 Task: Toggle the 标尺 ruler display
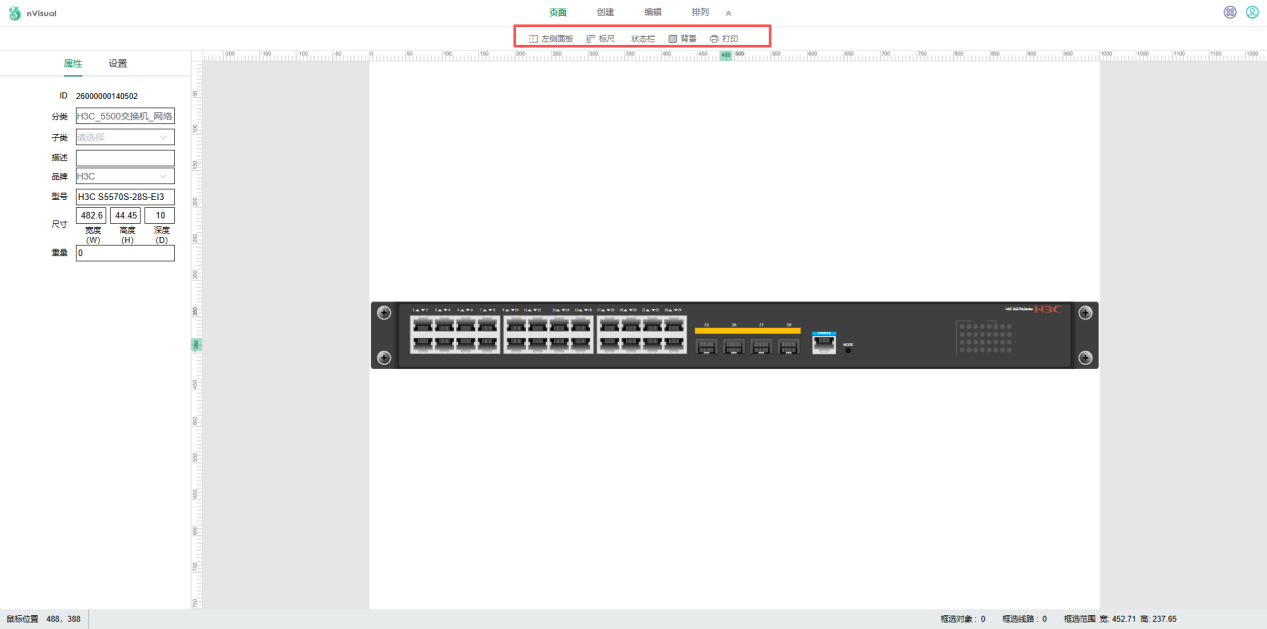click(601, 39)
